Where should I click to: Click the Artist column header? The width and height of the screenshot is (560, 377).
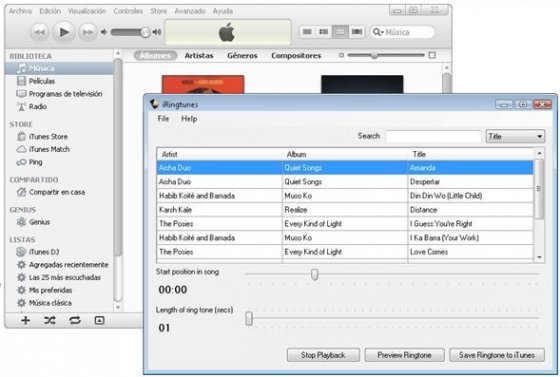pyautogui.click(x=219, y=154)
